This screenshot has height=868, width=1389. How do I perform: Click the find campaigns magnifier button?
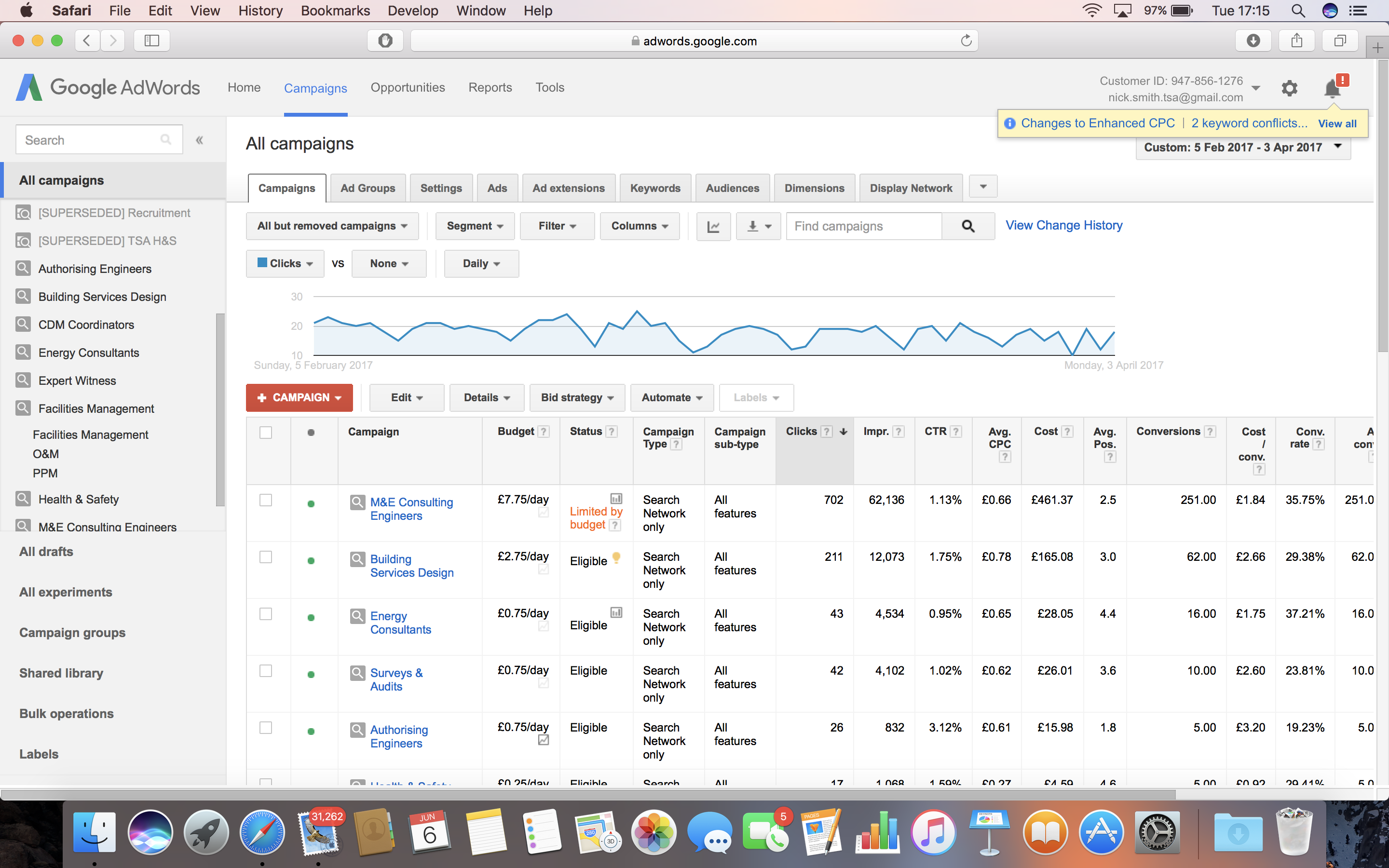click(x=967, y=226)
